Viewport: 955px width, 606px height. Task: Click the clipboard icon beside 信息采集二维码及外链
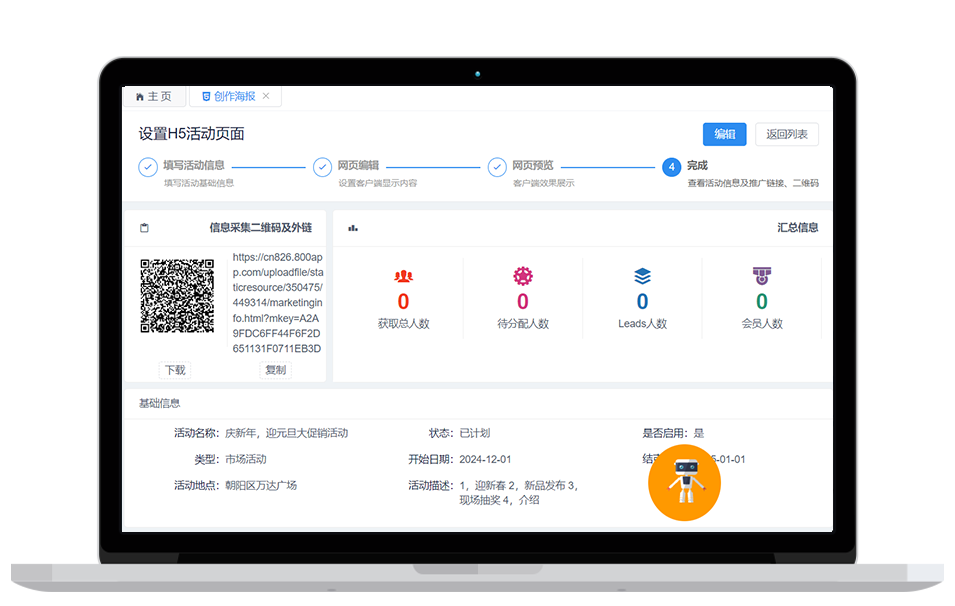pyautogui.click(x=144, y=228)
